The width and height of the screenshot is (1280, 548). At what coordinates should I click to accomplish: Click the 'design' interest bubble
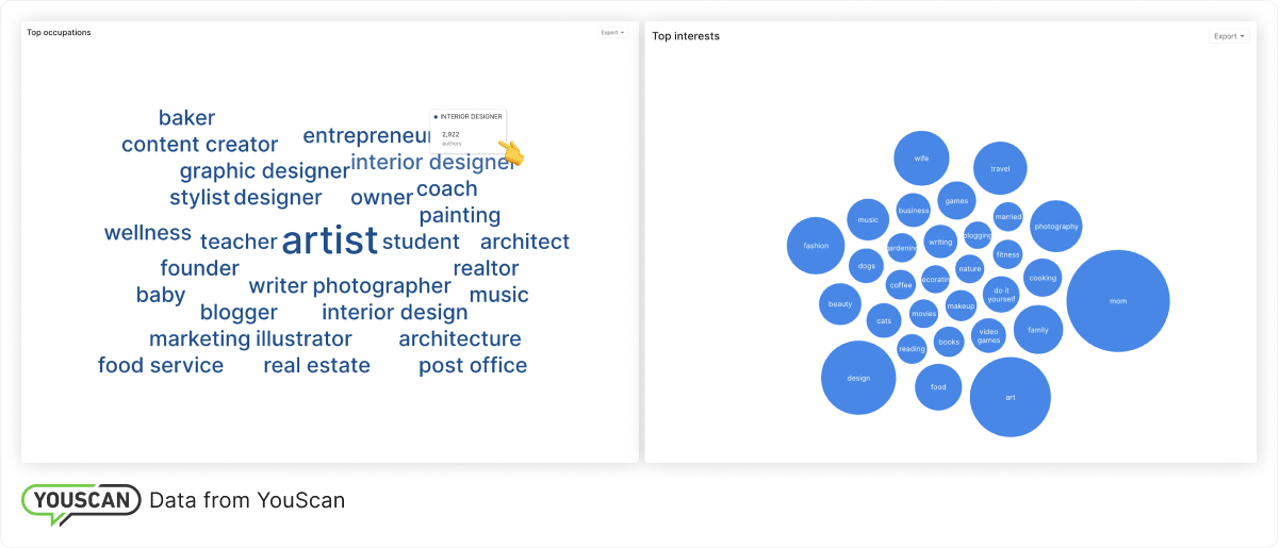coord(858,378)
